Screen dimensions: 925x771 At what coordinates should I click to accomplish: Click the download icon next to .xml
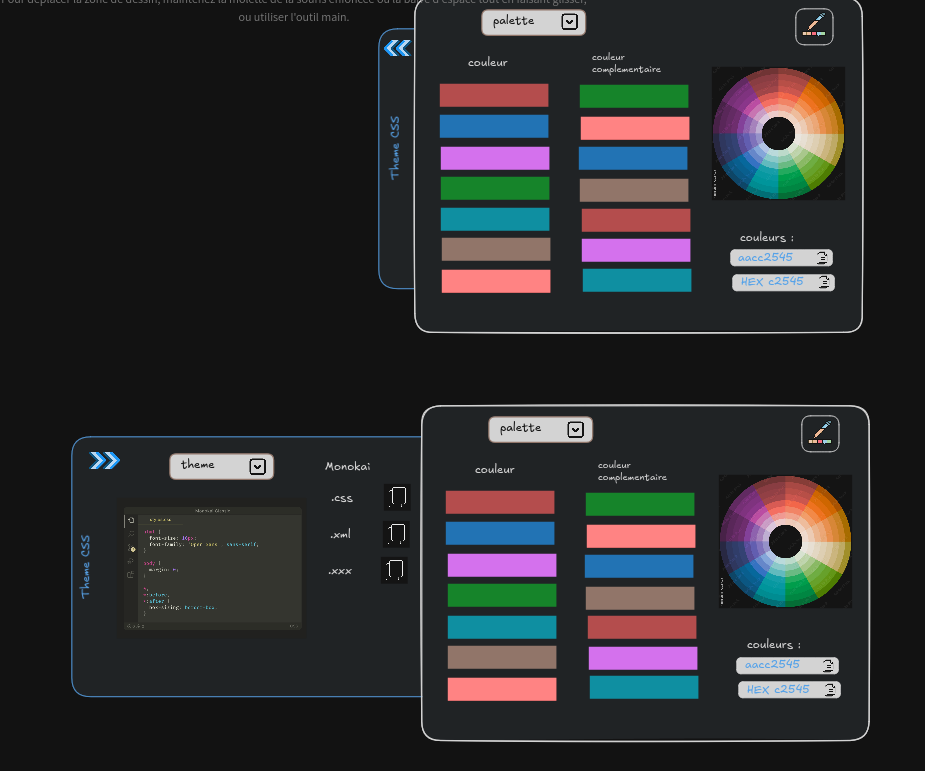click(396, 534)
